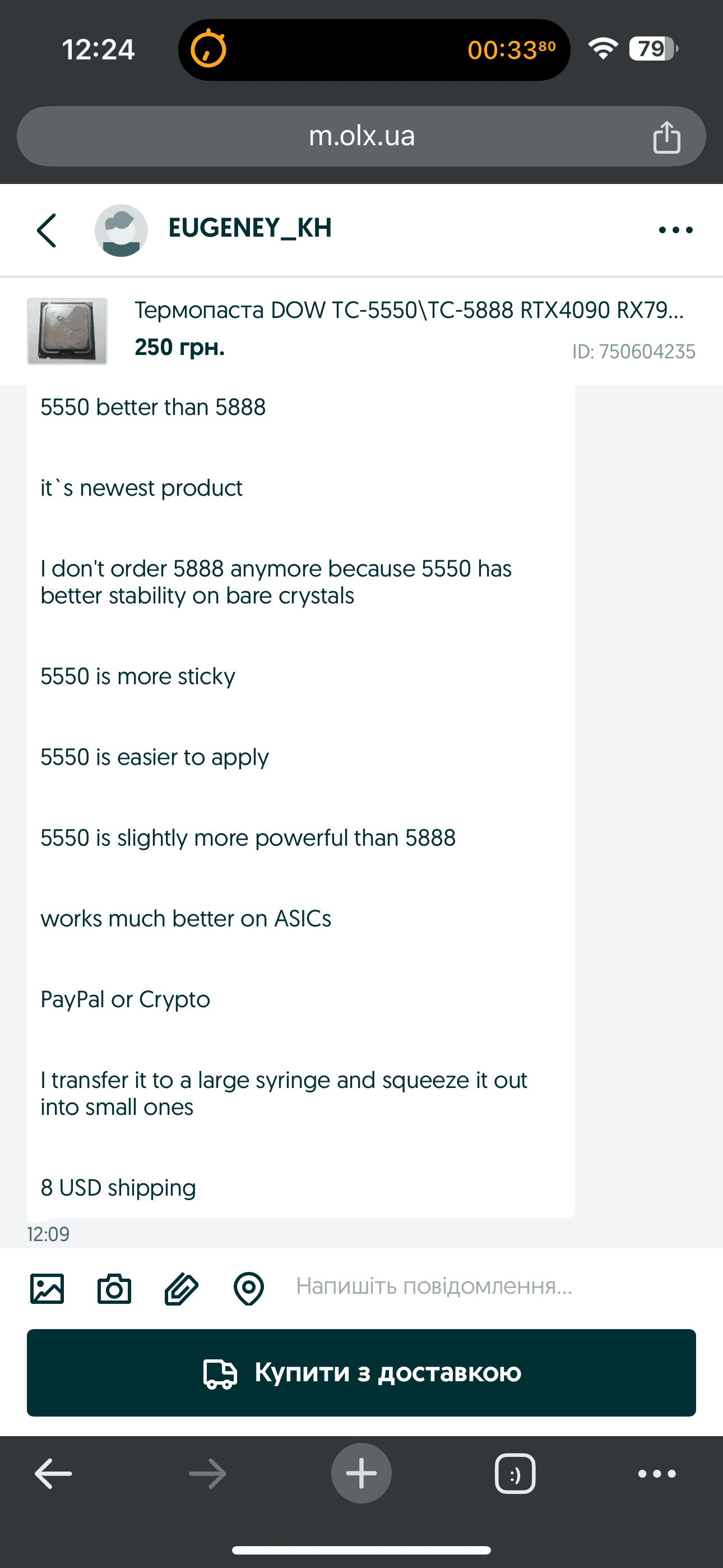
Task: Share location with pin icon
Action: coord(249,1289)
